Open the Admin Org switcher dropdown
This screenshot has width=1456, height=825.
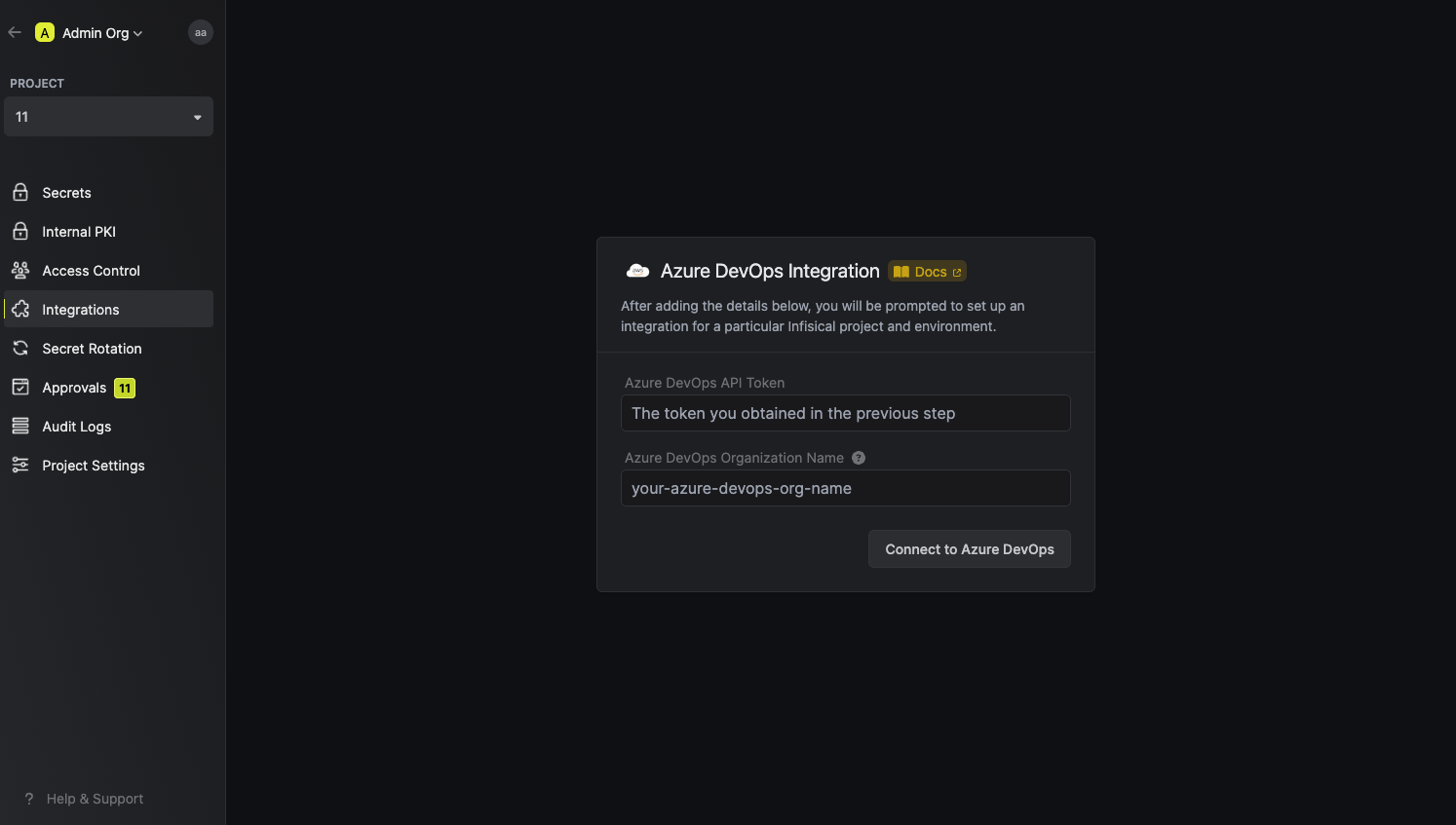tap(102, 33)
